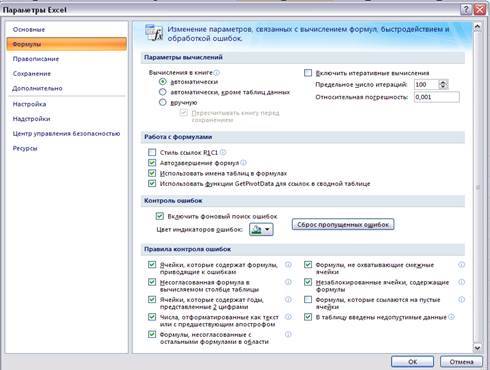Toggle Стиль ссылок R1C1 checkbox

click(152, 152)
